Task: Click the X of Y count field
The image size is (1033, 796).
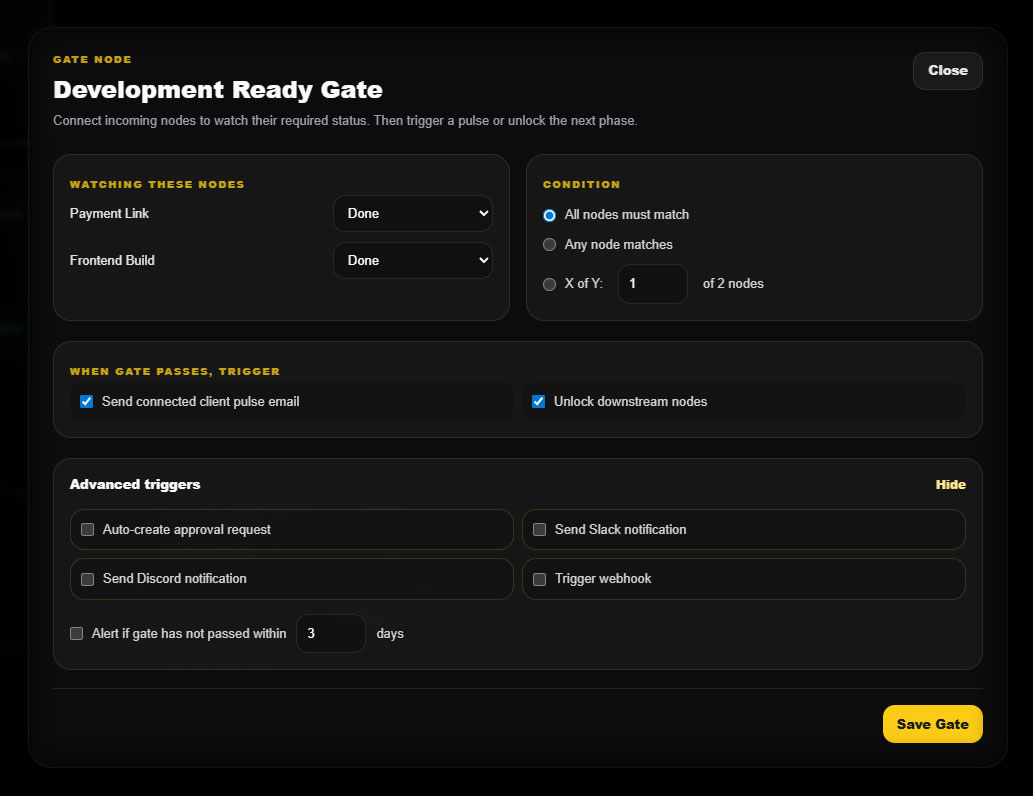Action: pyautogui.click(x=652, y=284)
